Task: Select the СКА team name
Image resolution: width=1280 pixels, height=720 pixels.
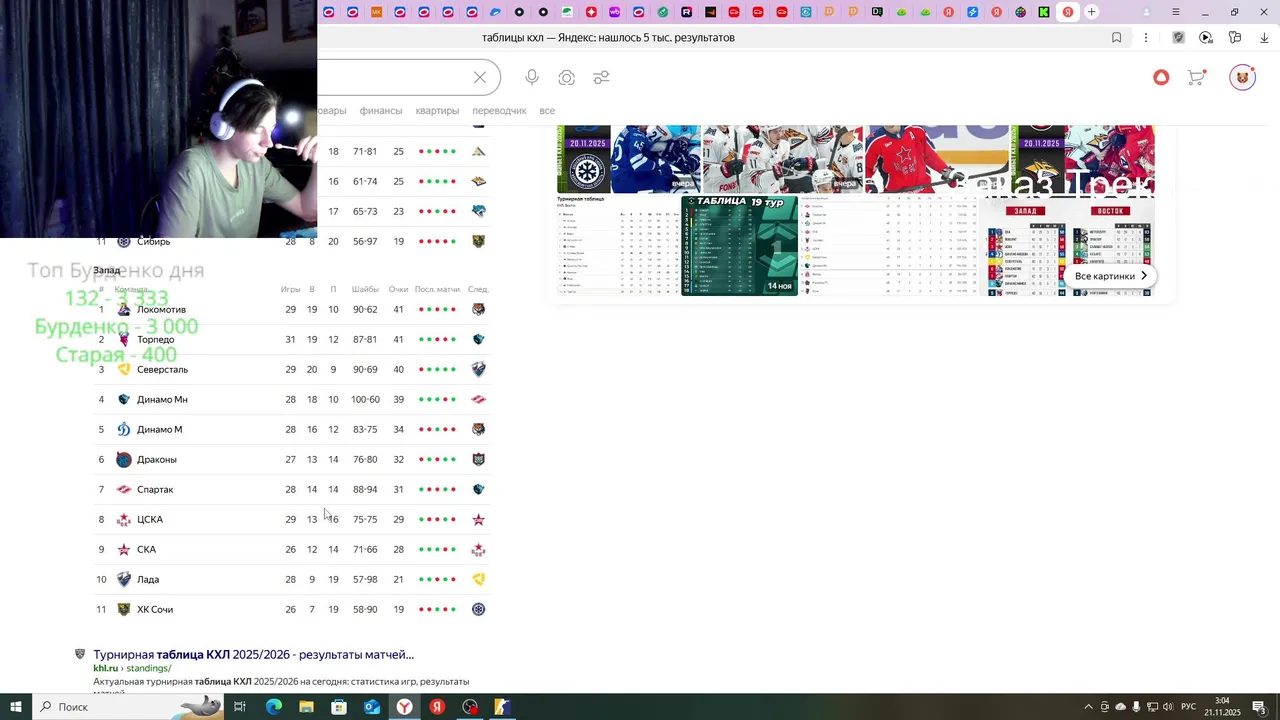Action: click(x=146, y=550)
